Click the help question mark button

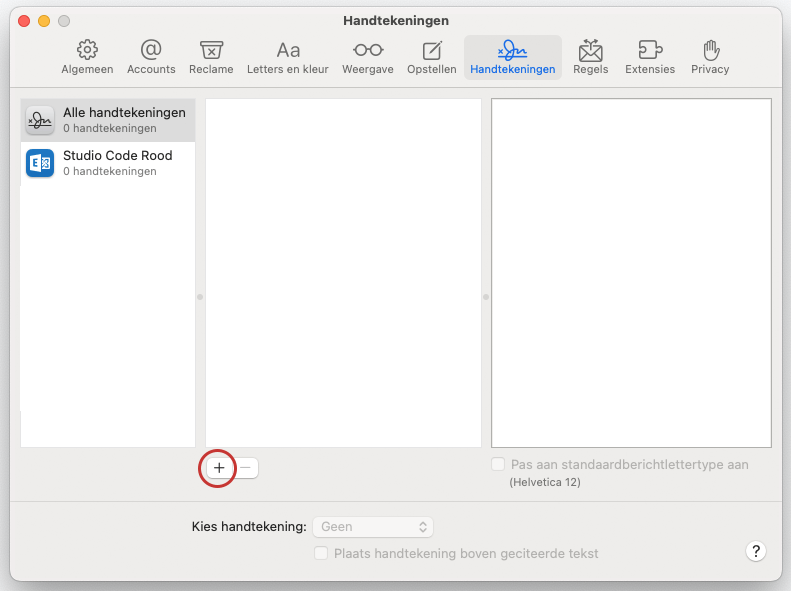[757, 552]
